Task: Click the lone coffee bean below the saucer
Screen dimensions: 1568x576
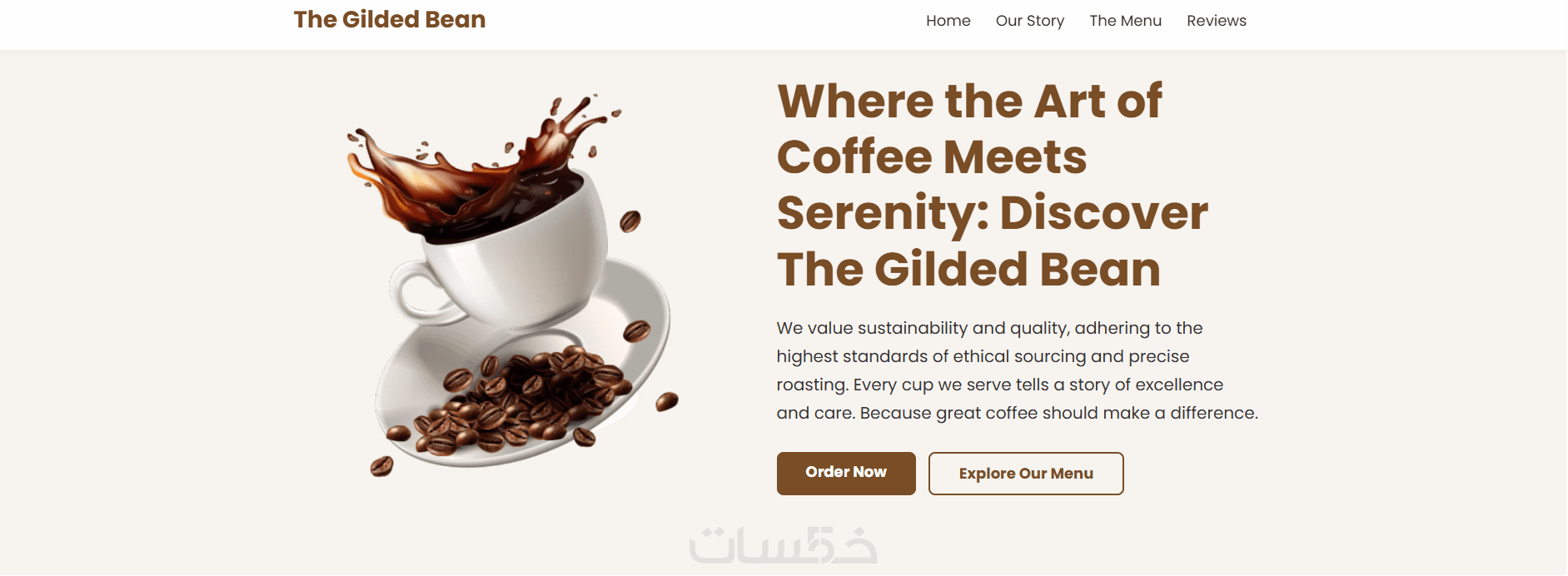Action: pyautogui.click(x=381, y=466)
